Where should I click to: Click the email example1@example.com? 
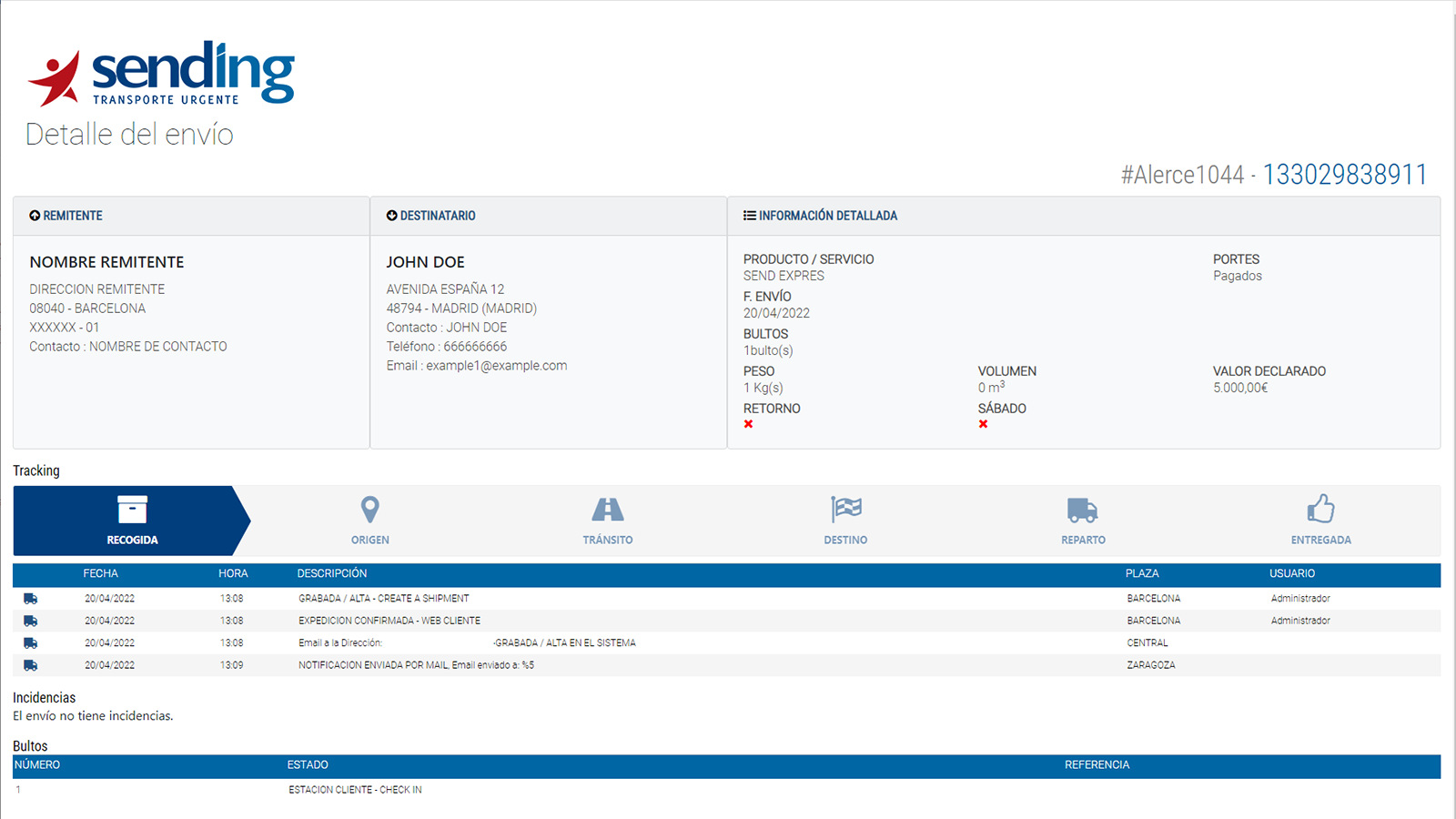(x=496, y=366)
